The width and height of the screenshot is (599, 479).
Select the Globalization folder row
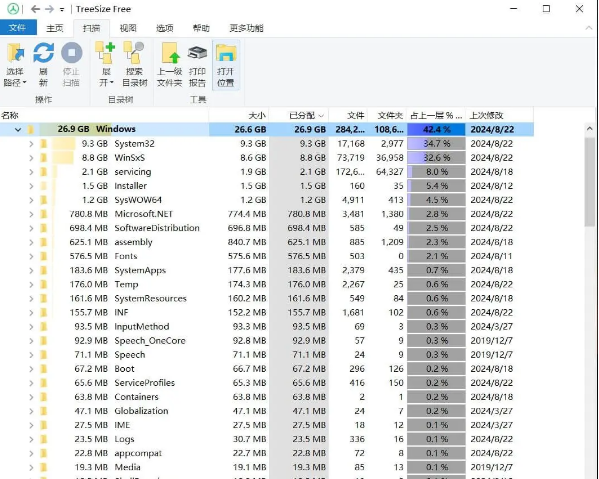267,411
